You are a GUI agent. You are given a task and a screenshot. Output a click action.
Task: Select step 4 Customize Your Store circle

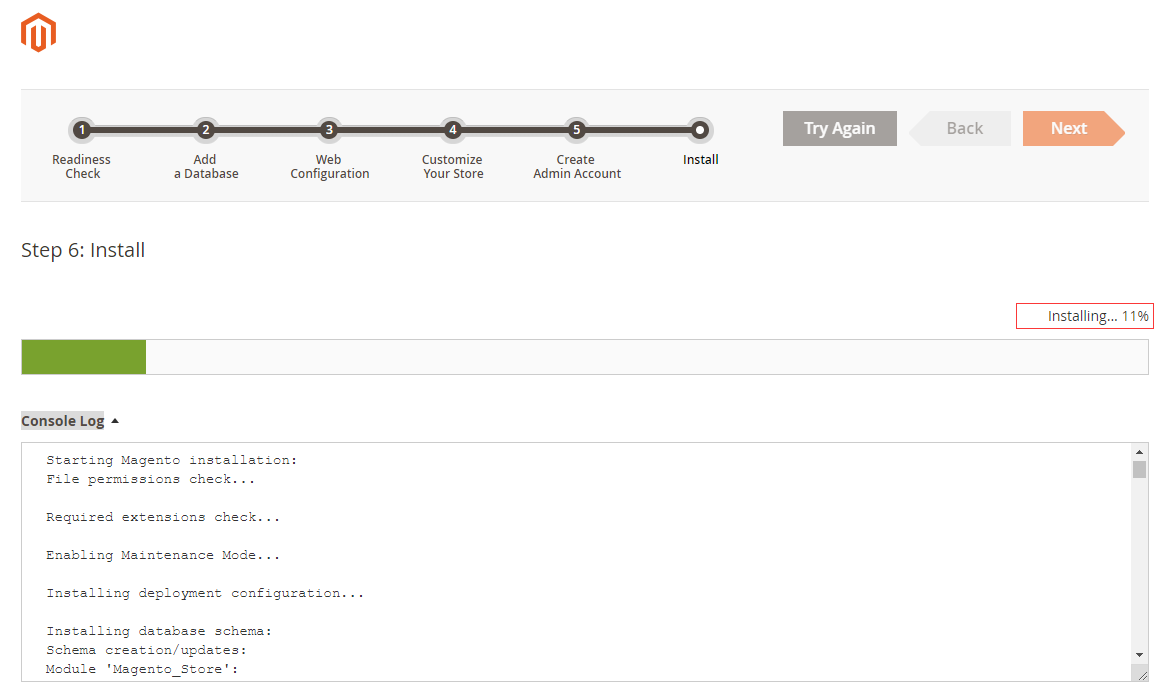(x=452, y=130)
